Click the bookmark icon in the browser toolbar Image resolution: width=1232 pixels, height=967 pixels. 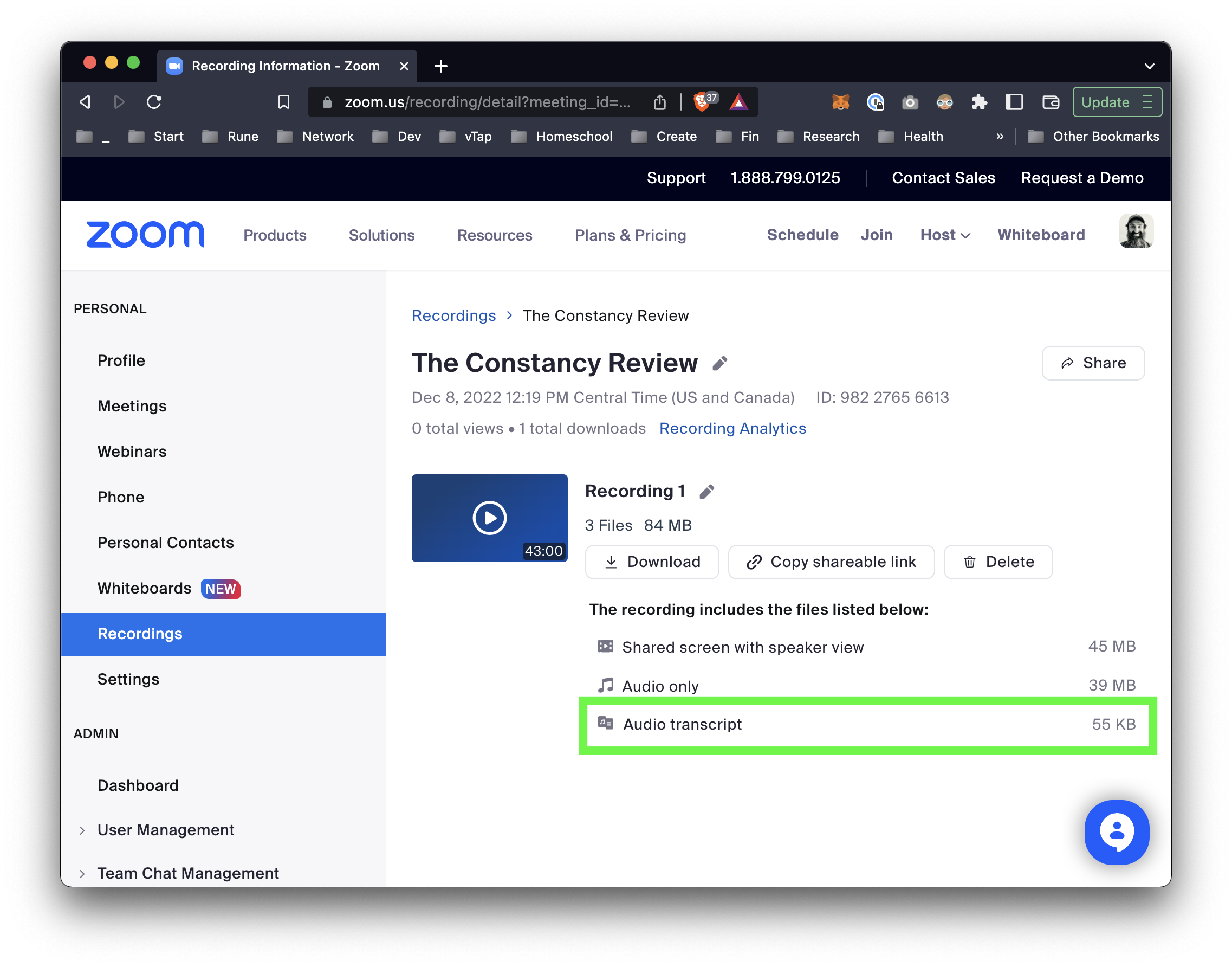[x=283, y=102]
